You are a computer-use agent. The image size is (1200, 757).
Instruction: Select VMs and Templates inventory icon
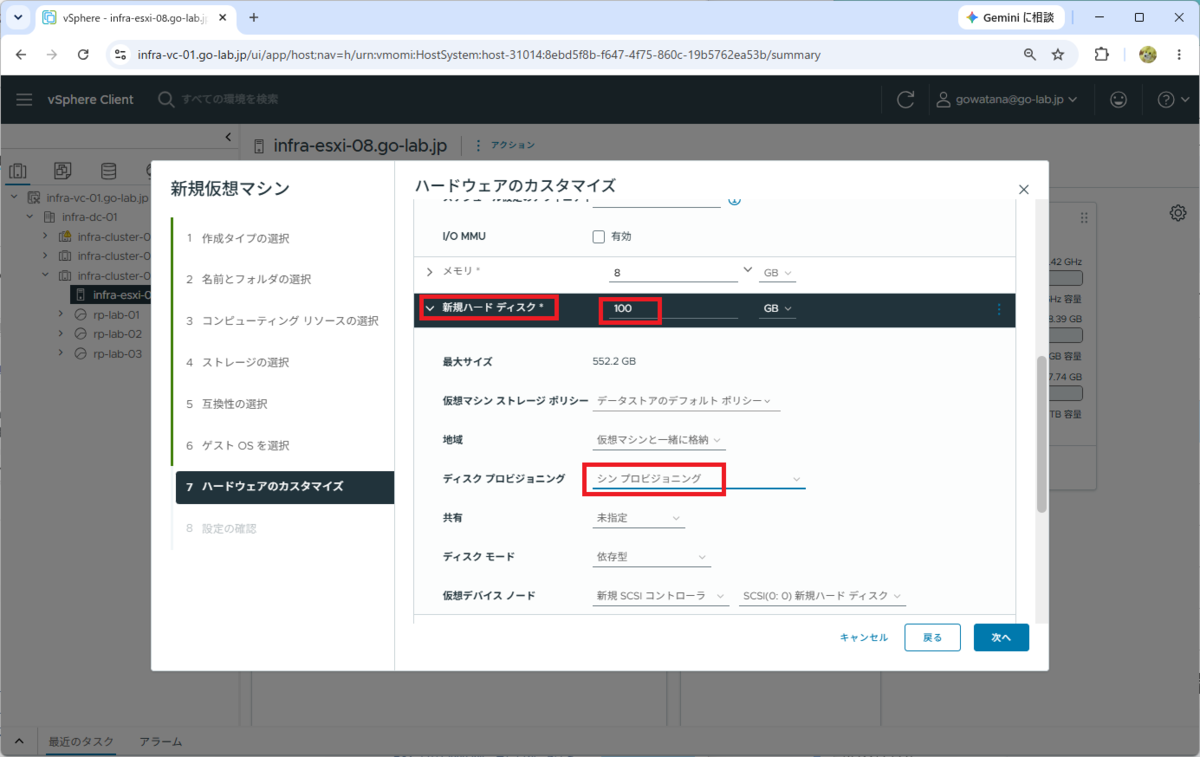pos(63,171)
